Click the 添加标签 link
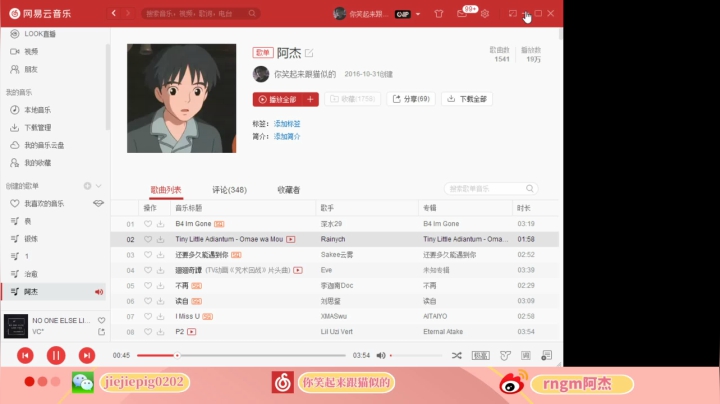The height and width of the screenshot is (404, 720). pos(287,124)
